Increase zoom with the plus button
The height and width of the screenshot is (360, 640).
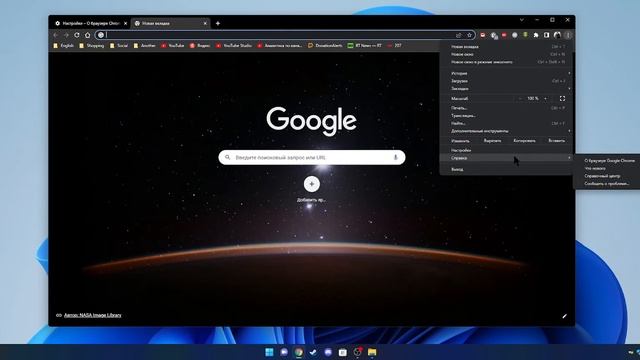click(x=545, y=98)
